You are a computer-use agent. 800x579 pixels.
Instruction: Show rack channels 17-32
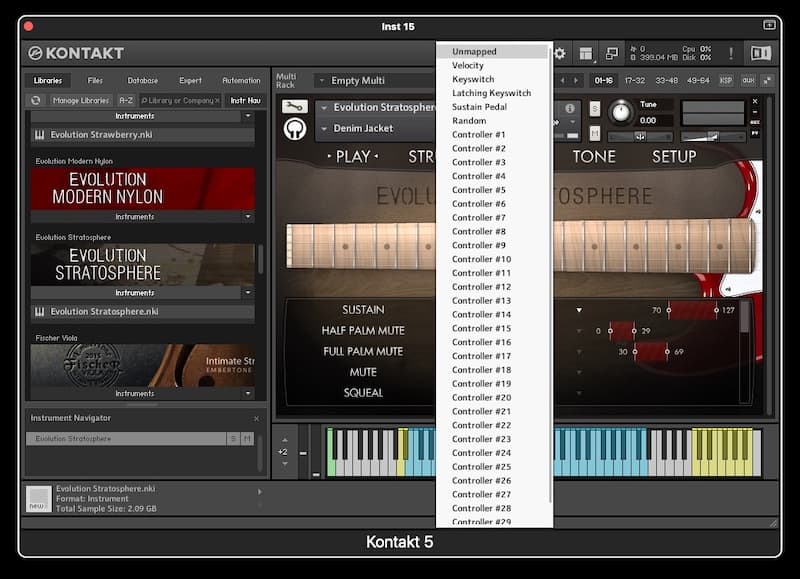pyautogui.click(x=635, y=80)
